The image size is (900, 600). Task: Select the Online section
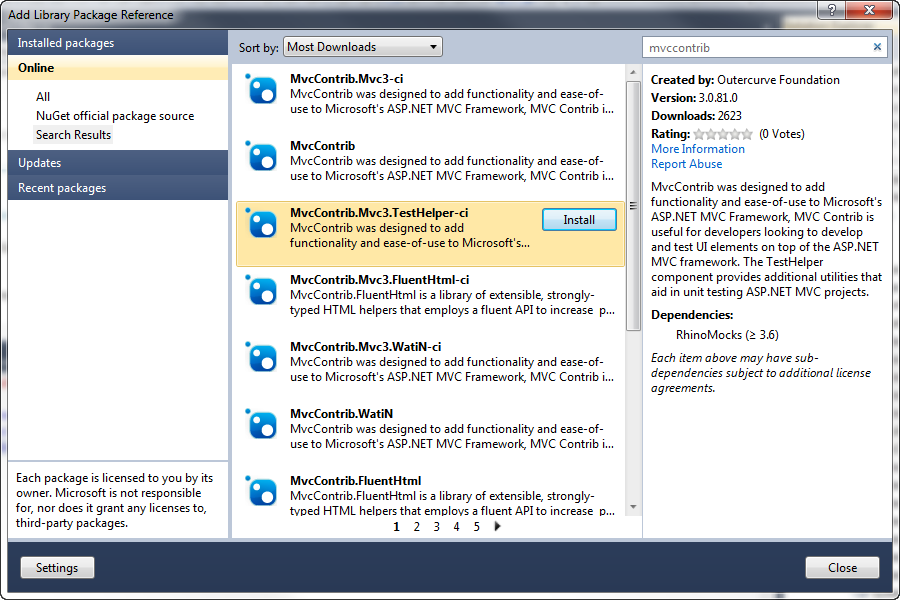coord(118,68)
